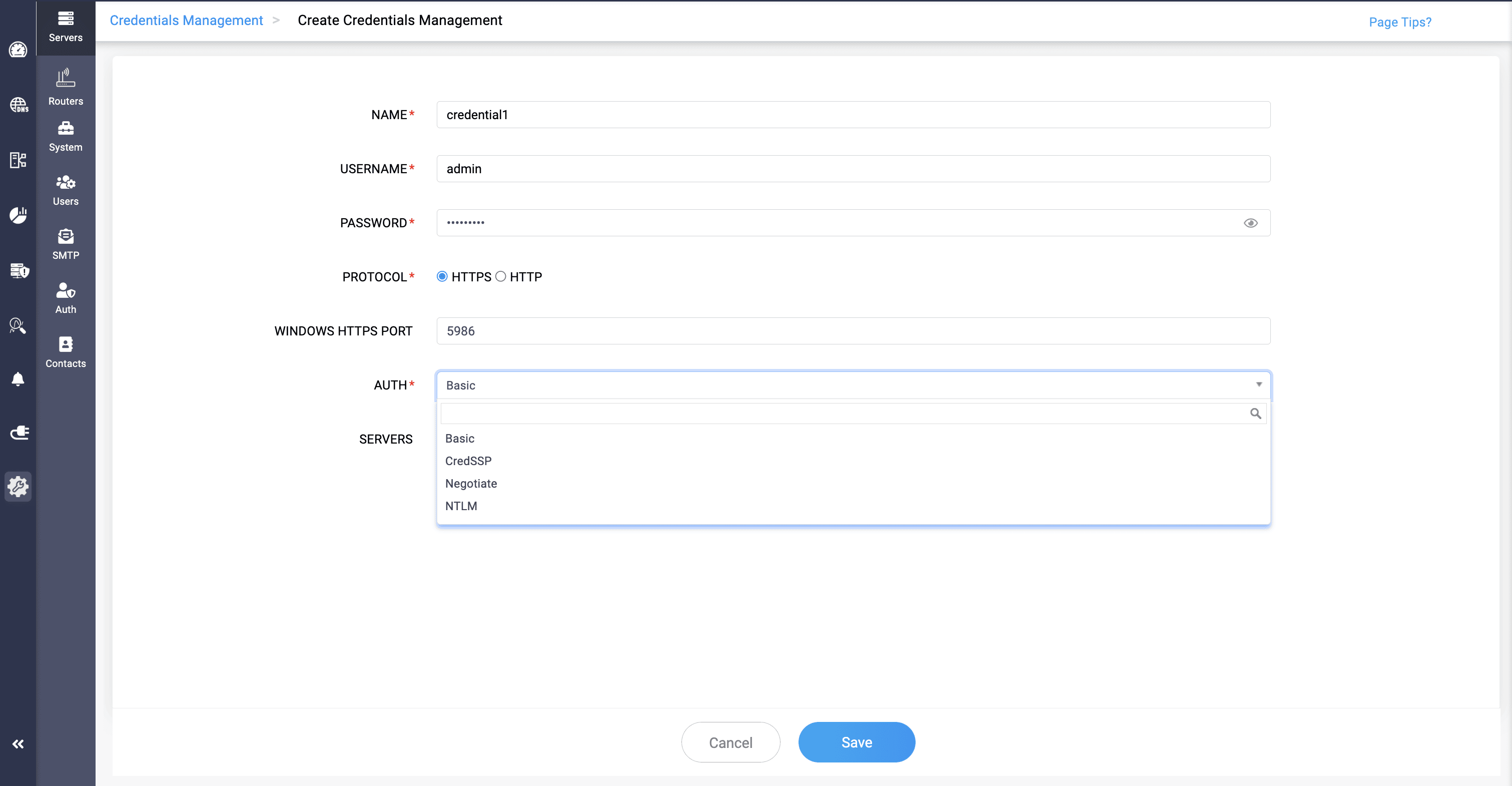Open the Credentials Management breadcrumb link
1512x786 pixels.
point(186,20)
